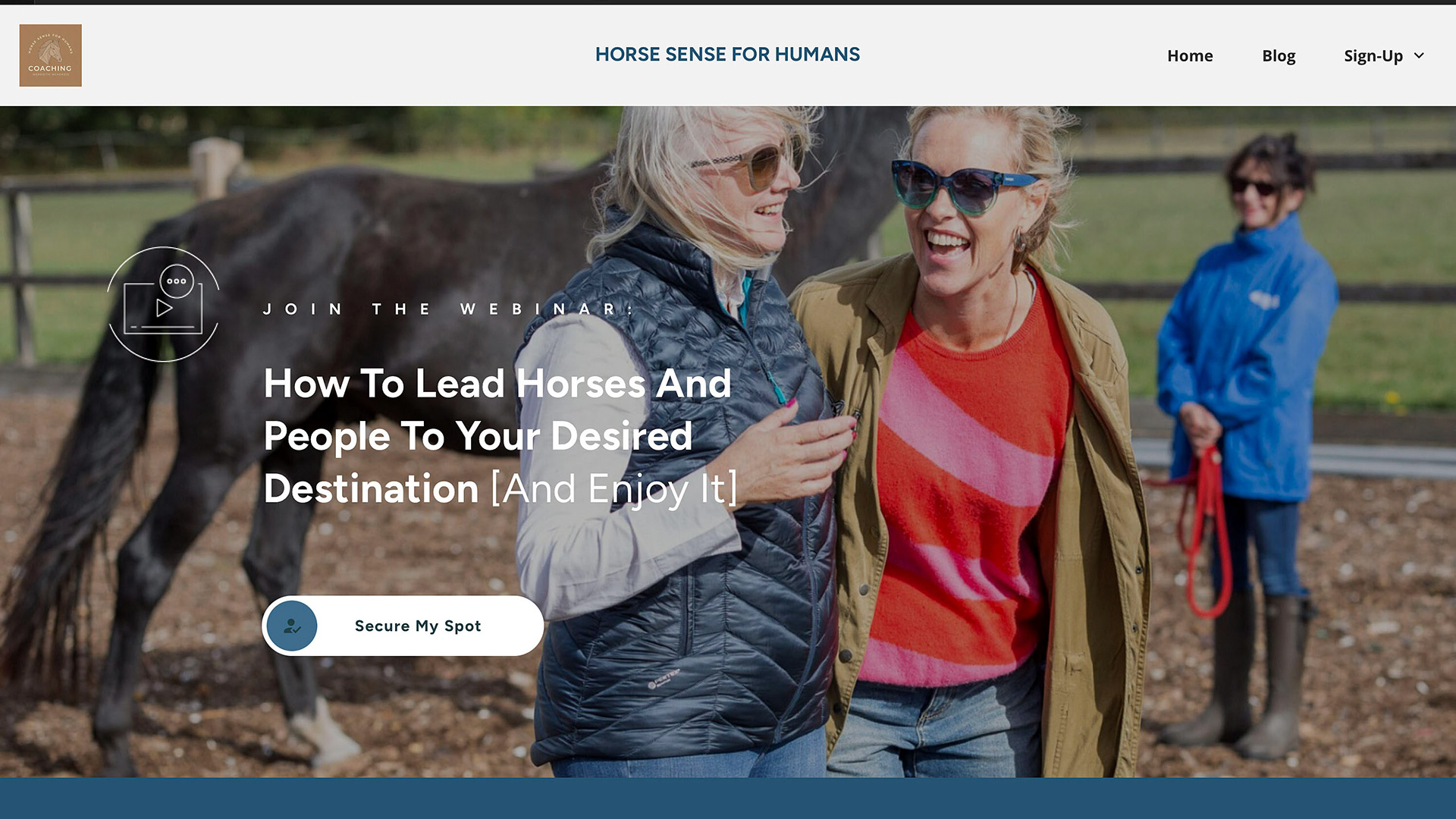Image resolution: width=1456 pixels, height=819 pixels.
Task: Click the speech bubble in webinar icon
Action: (177, 281)
